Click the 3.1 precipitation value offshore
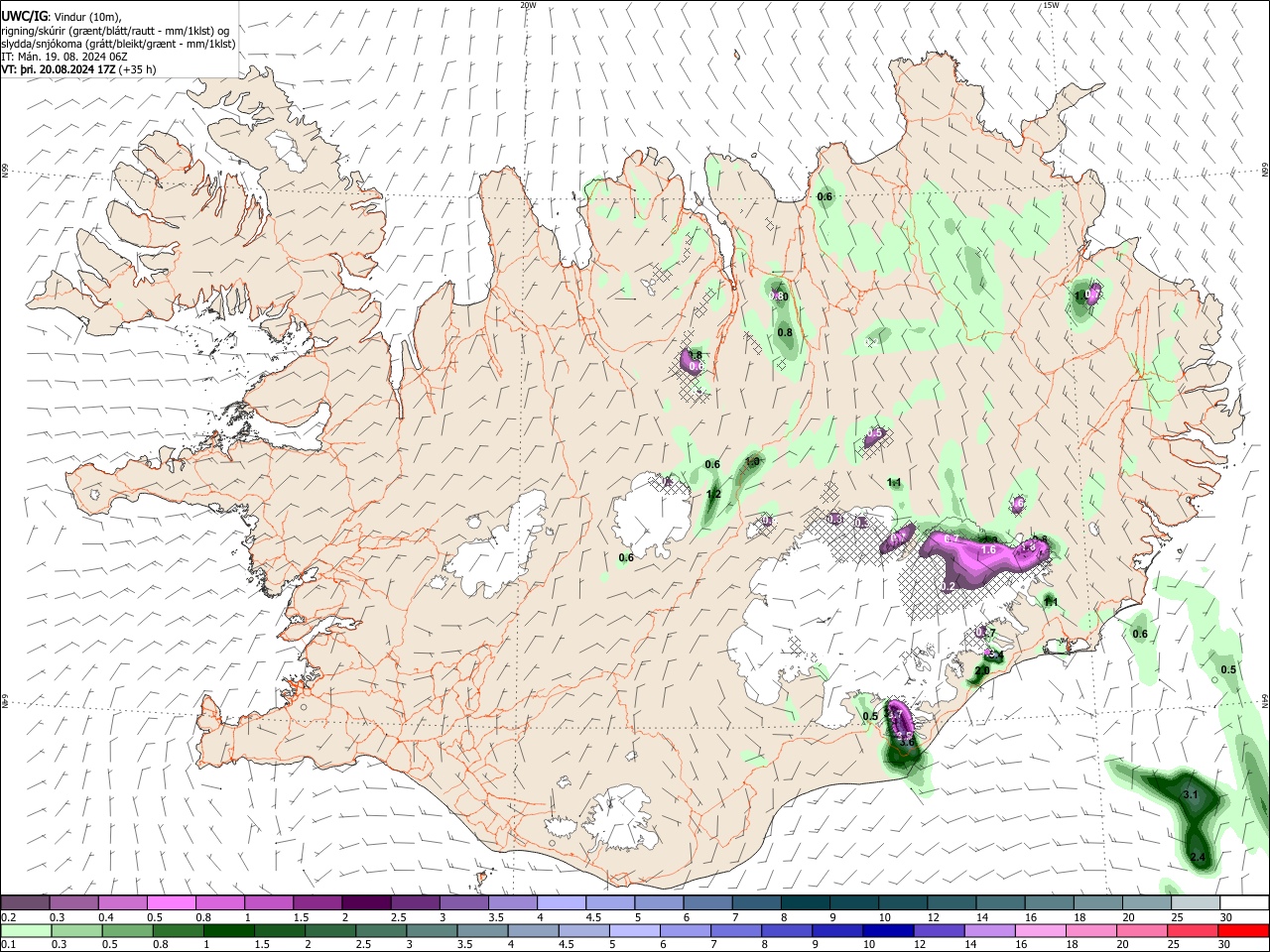The width and height of the screenshot is (1270, 952). [x=1191, y=795]
